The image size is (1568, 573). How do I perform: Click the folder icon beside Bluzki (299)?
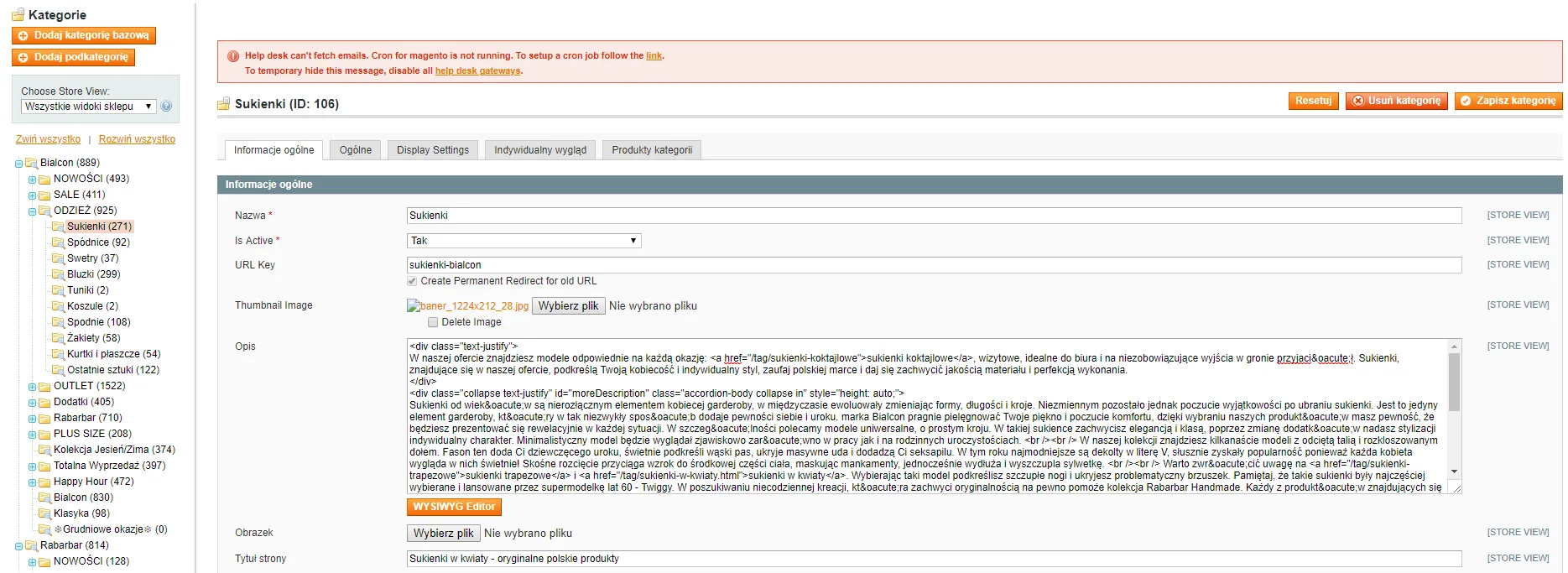coord(58,274)
